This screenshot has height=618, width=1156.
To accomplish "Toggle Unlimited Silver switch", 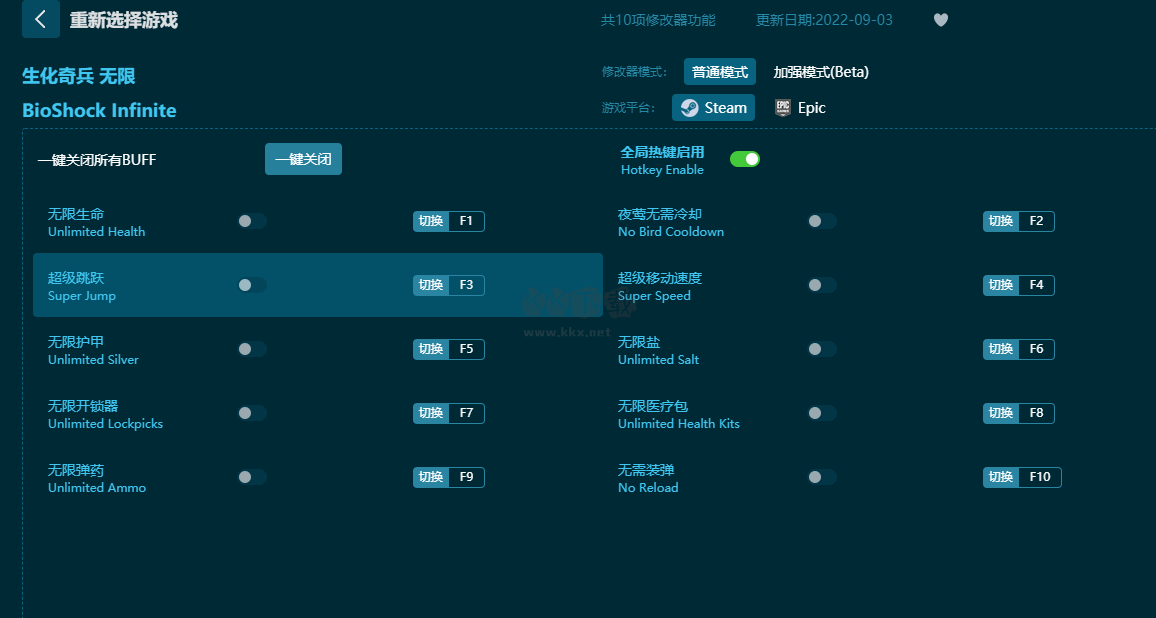I will pos(251,350).
